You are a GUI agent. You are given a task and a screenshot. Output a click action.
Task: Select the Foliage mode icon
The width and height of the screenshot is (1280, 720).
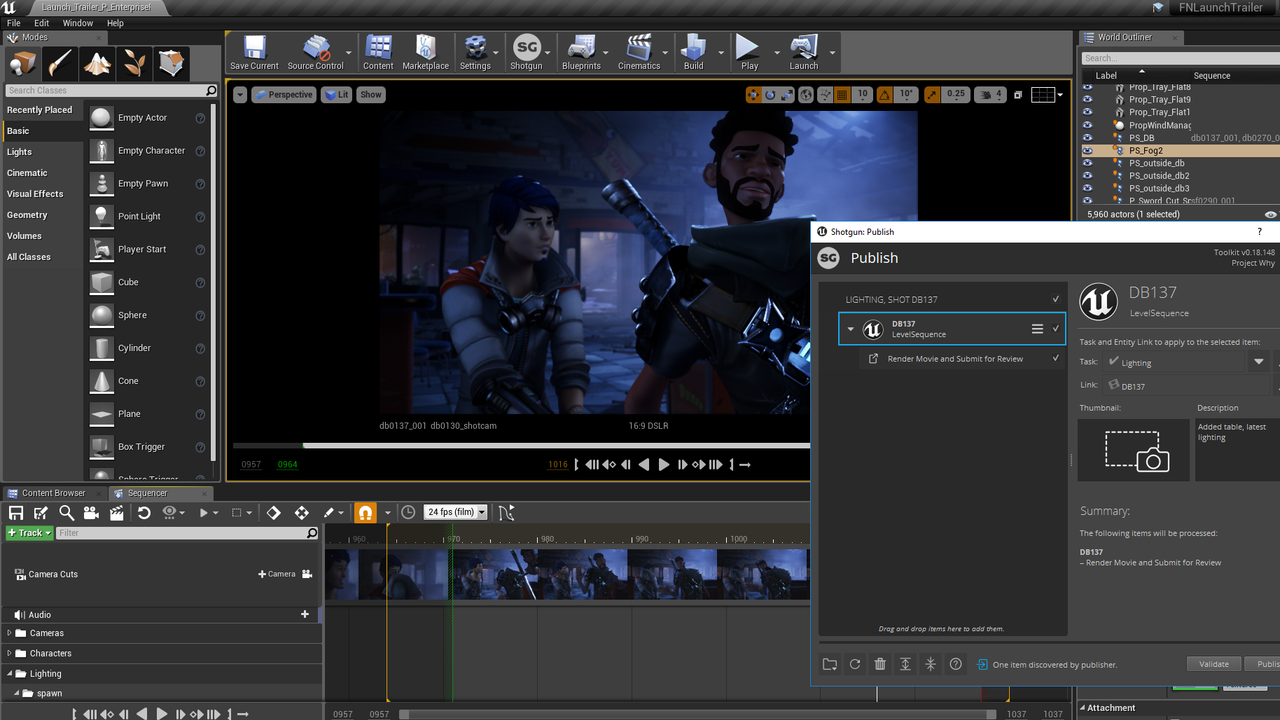click(x=134, y=63)
